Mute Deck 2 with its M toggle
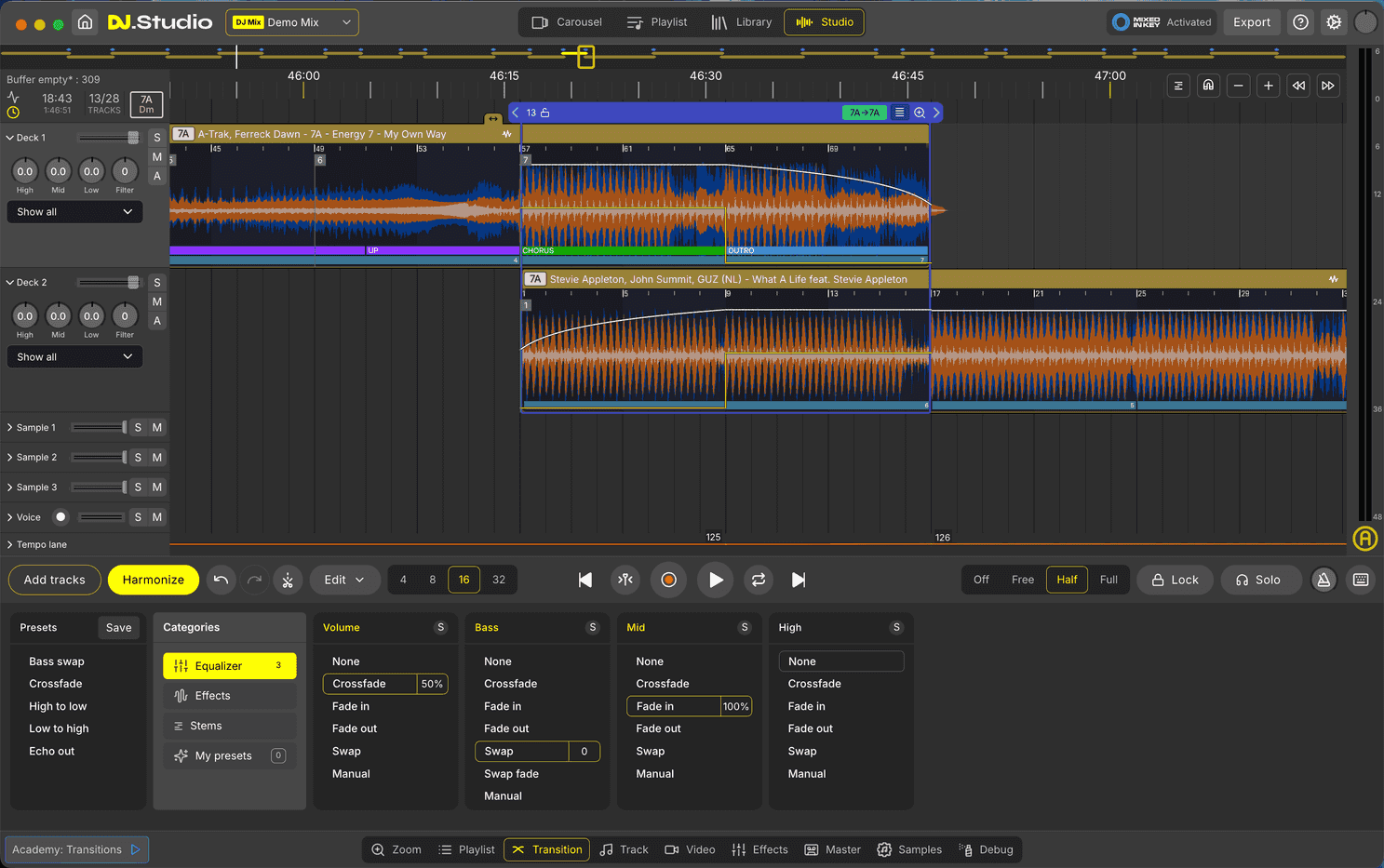Screen dimensions: 1384x868 pos(156,301)
